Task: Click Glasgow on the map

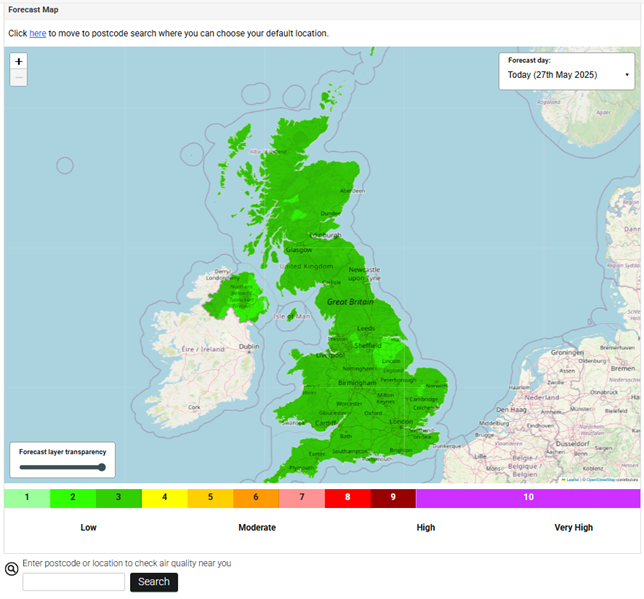Action: point(299,250)
